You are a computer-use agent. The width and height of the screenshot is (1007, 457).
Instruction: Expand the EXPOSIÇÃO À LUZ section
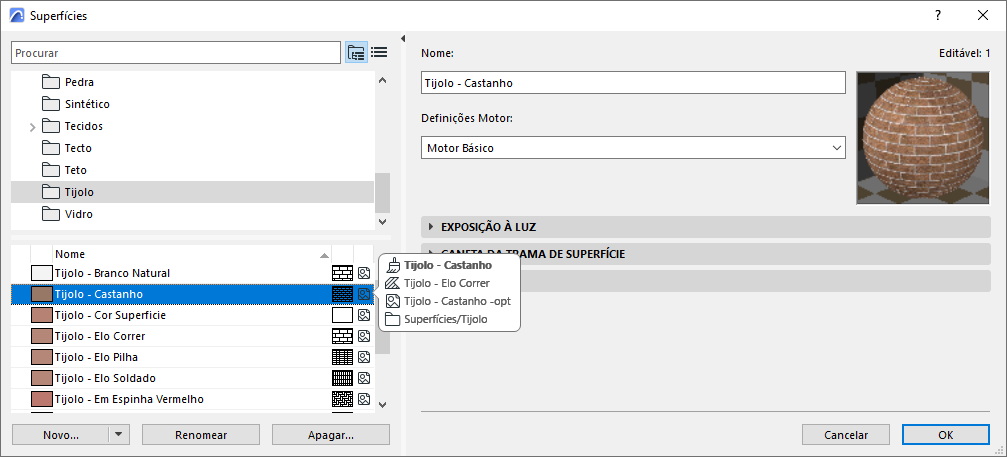coord(431,227)
